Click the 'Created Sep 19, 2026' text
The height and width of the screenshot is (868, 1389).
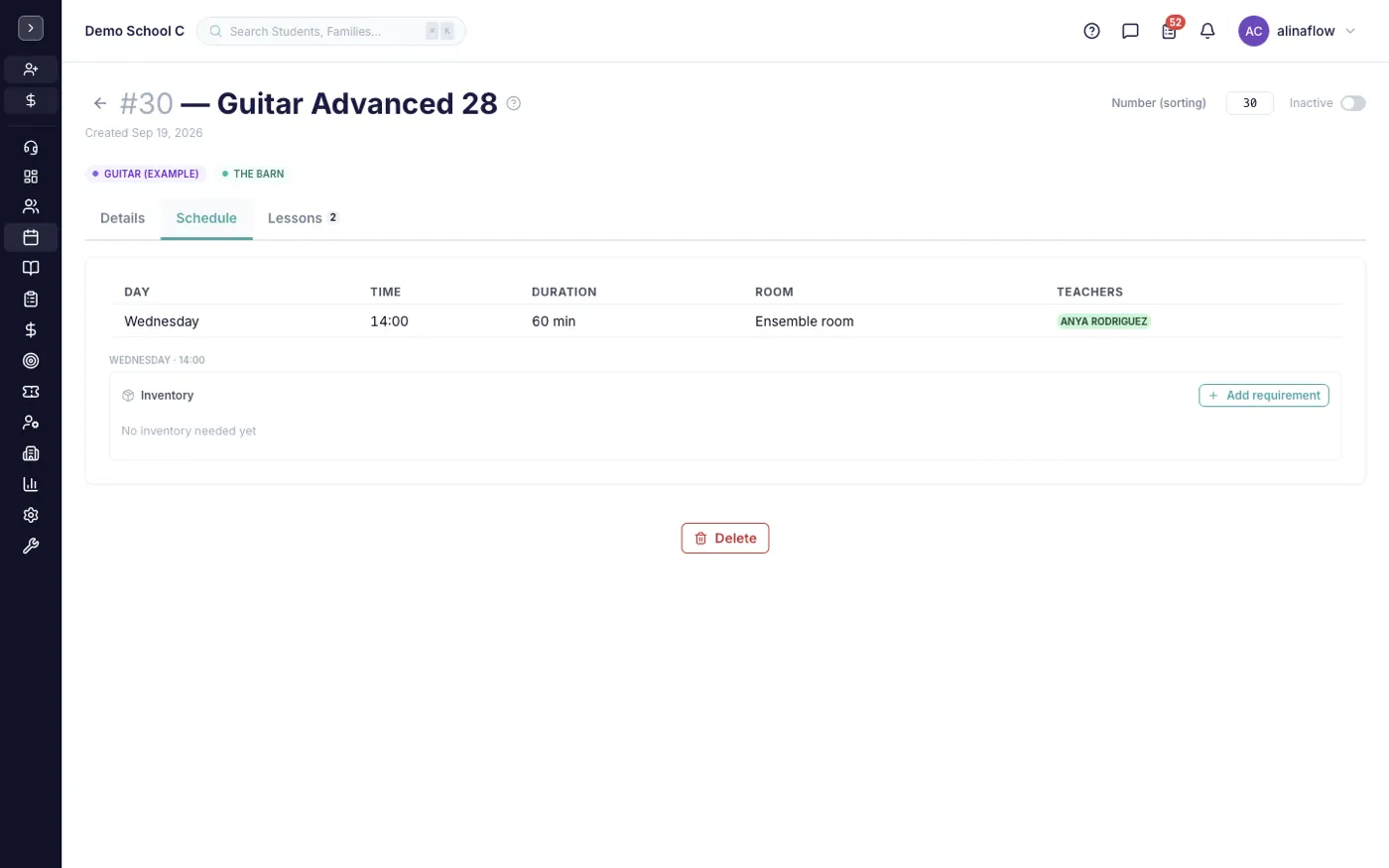point(144,133)
